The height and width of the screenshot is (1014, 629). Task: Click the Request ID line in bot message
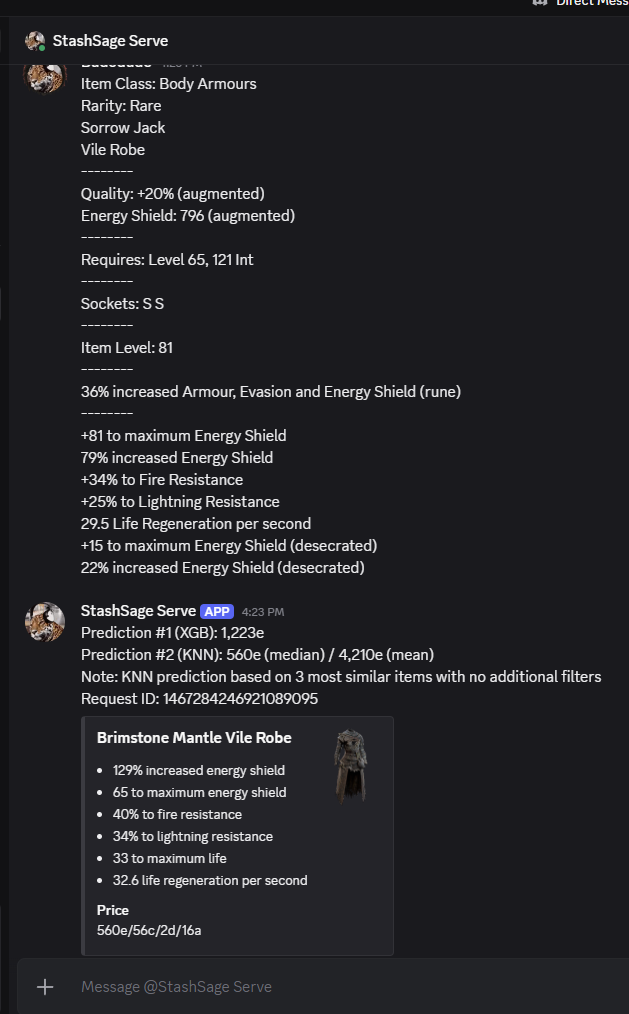tap(200, 699)
